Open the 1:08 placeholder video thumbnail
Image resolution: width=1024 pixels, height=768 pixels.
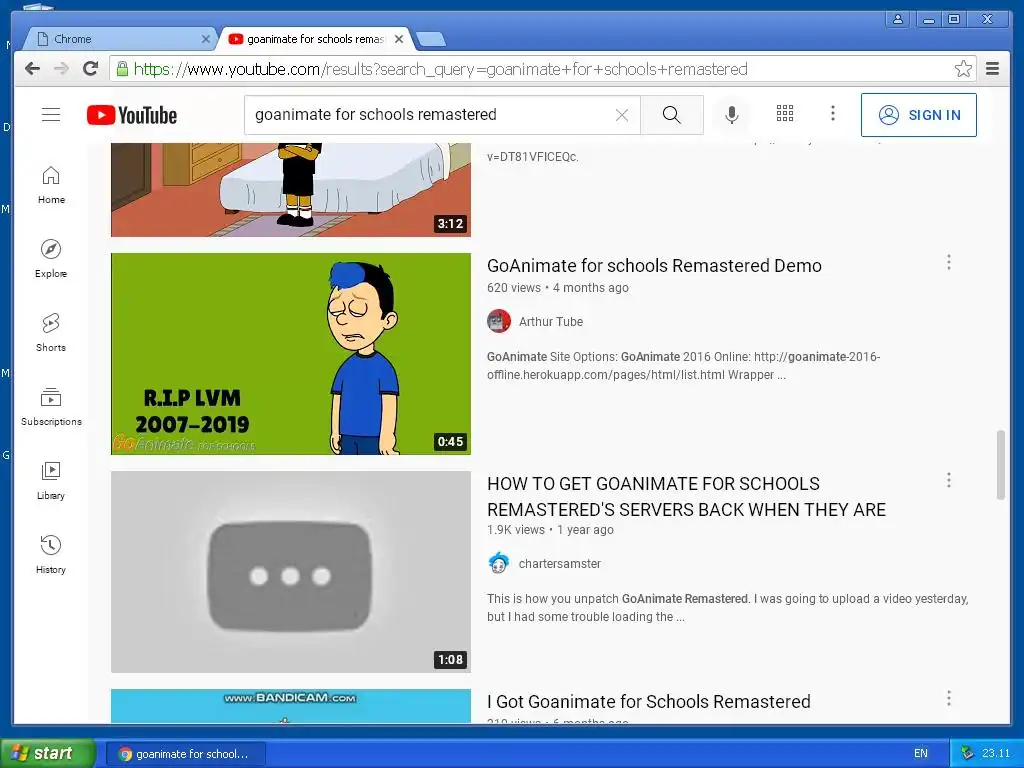point(291,572)
